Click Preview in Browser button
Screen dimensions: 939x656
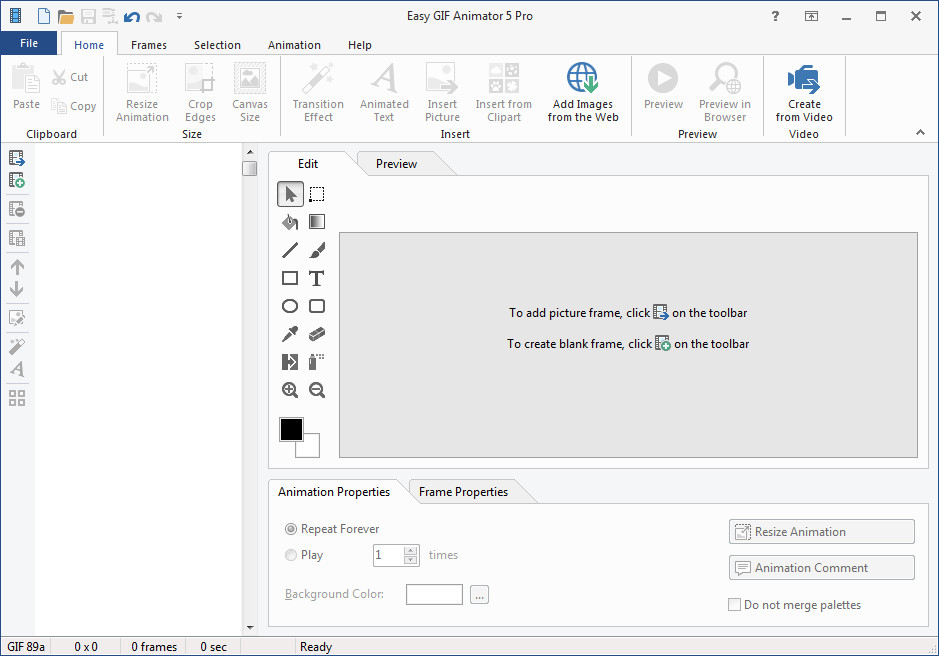click(725, 93)
